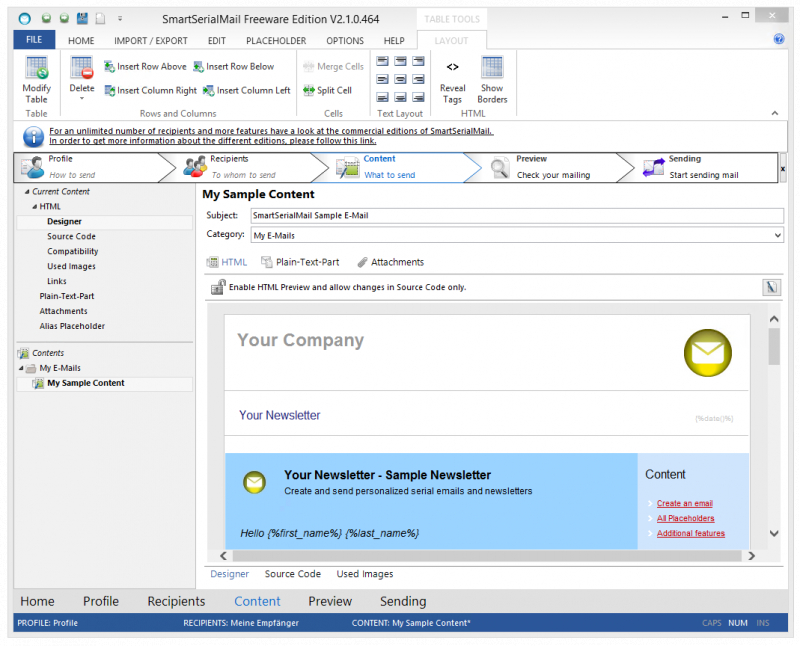Align cell text middle center
This screenshot has width=800, height=646.
click(401, 79)
